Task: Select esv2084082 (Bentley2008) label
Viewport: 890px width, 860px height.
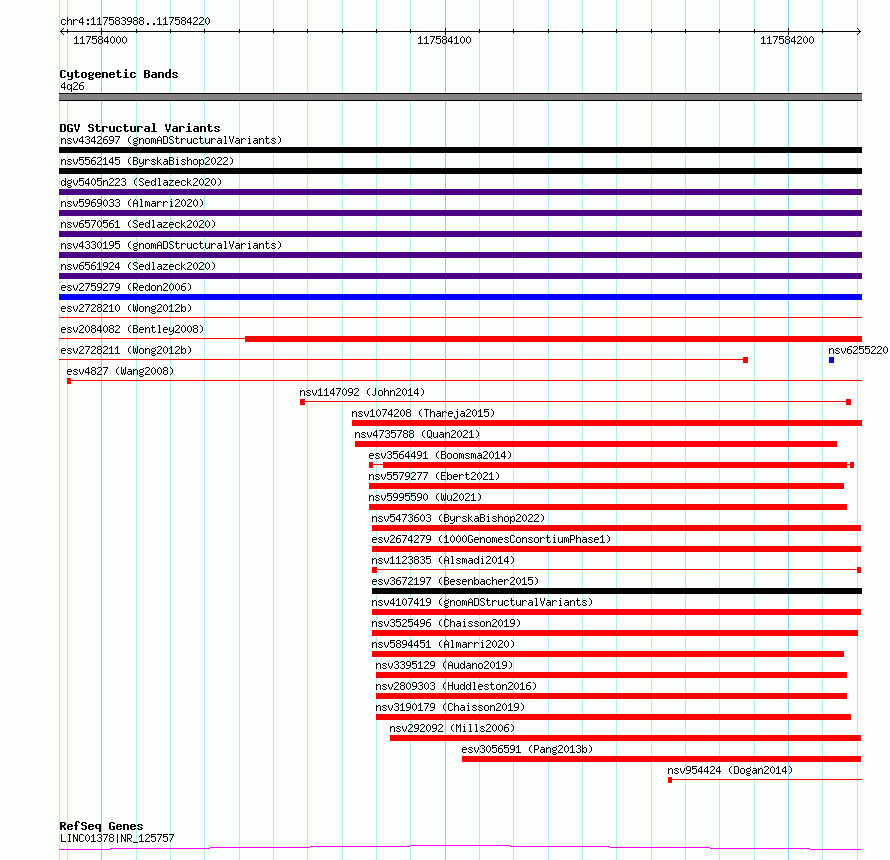Action: pyautogui.click(x=132, y=329)
